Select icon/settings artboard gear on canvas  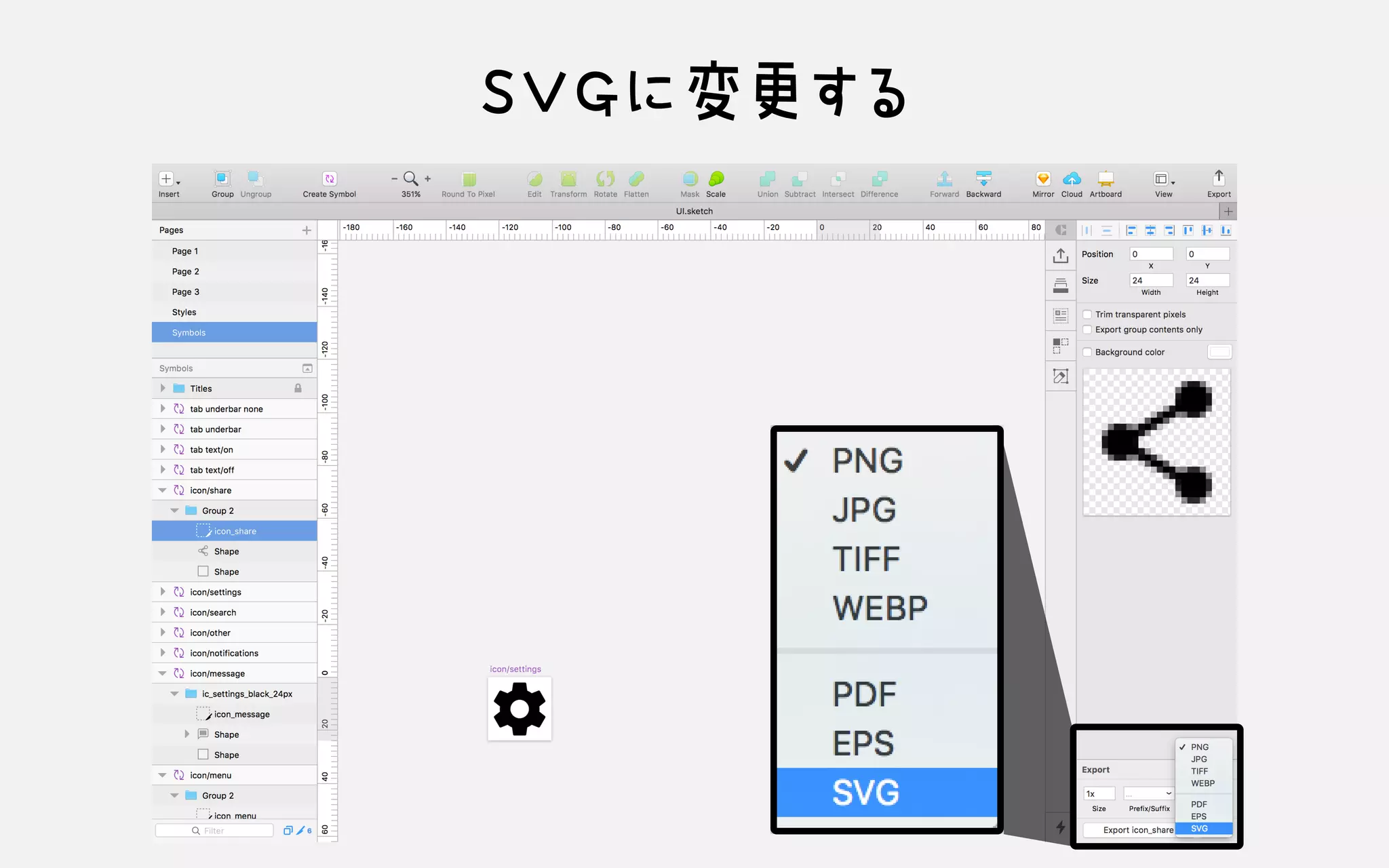(520, 709)
